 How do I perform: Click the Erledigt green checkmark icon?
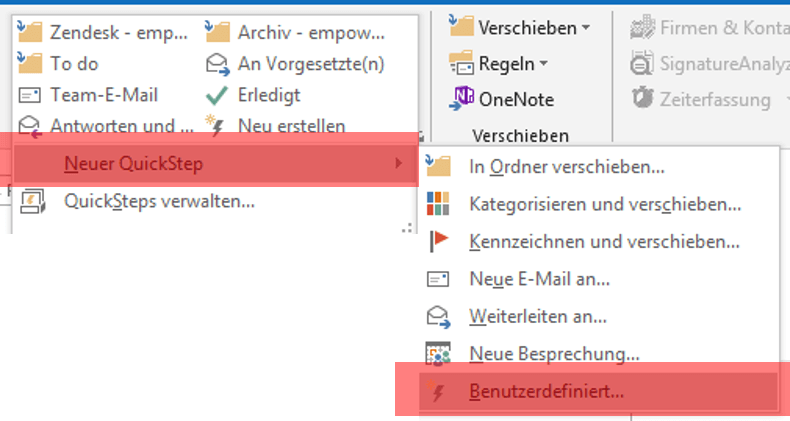tap(217, 95)
